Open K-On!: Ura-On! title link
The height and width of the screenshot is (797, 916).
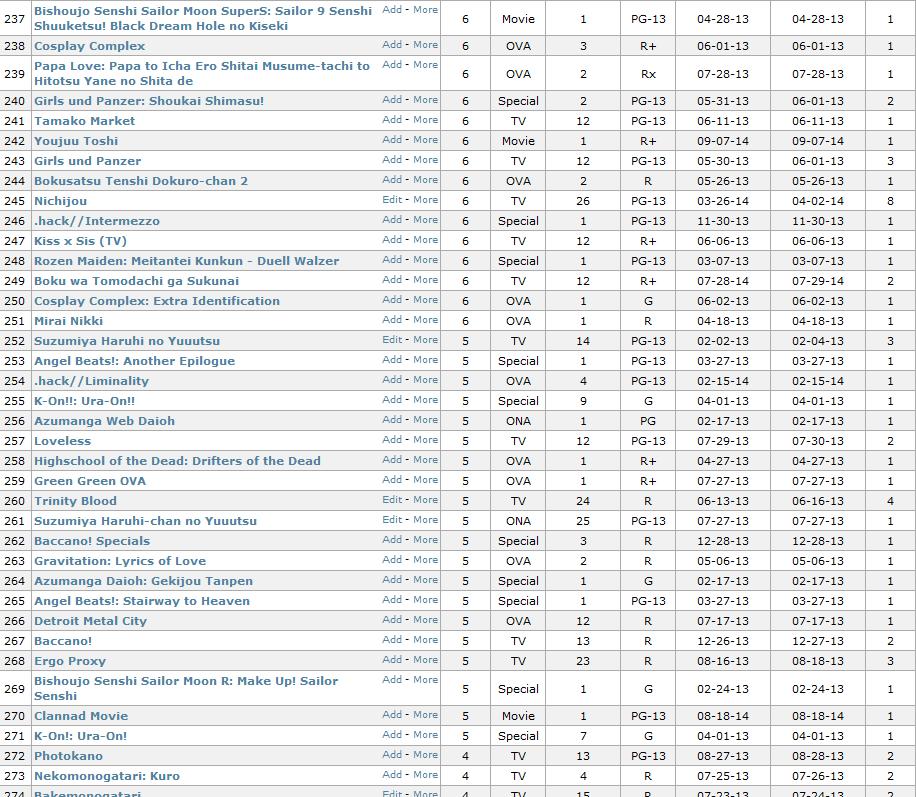coord(80,736)
